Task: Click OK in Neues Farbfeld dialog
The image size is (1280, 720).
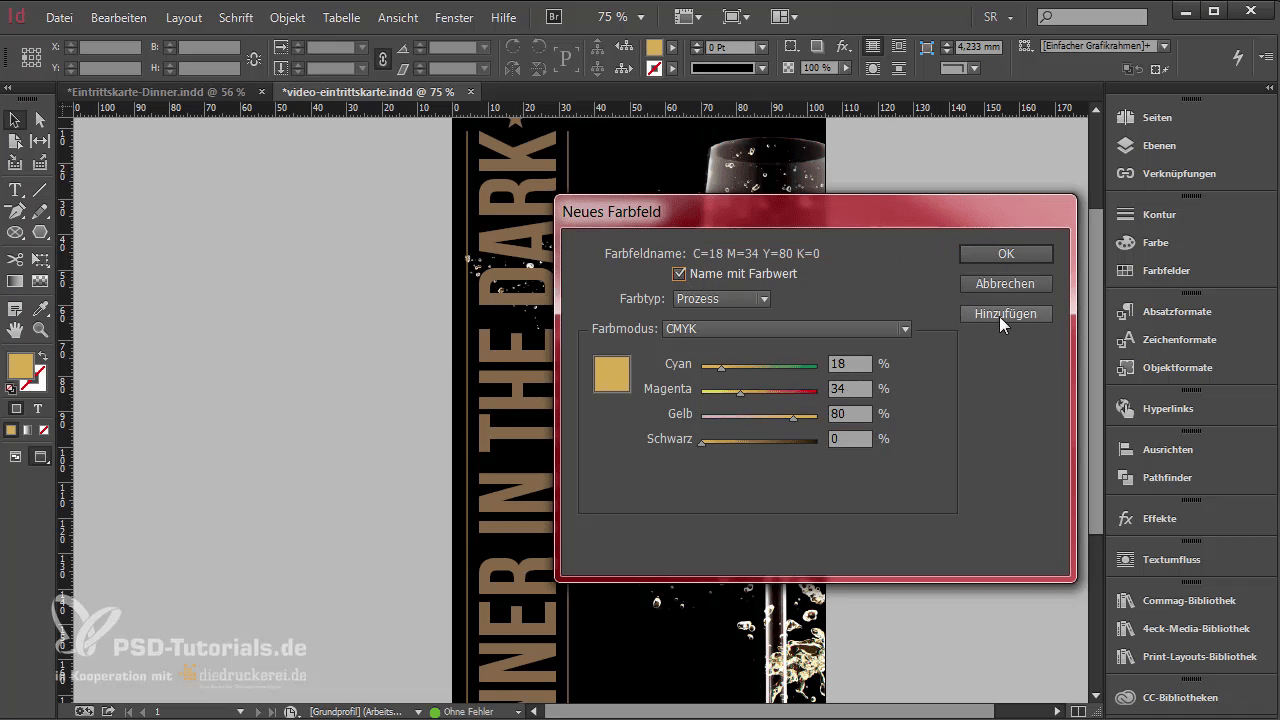Action: click(1006, 254)
